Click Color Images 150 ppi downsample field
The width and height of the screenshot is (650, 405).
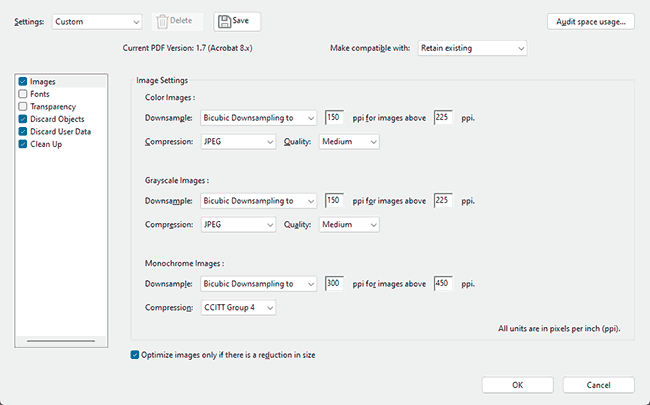coord(334,118)
